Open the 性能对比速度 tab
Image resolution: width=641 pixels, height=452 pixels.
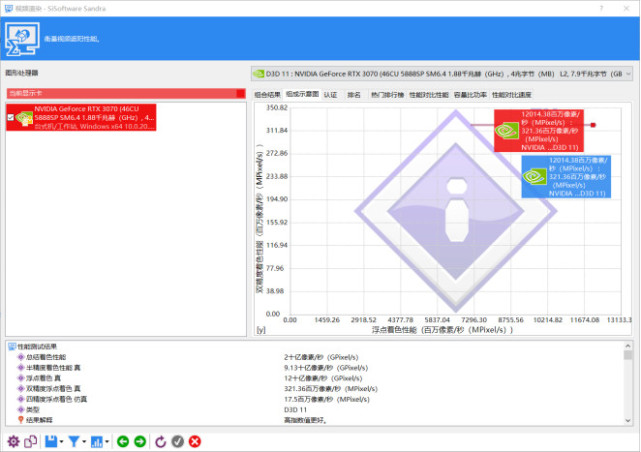point(511,95)
